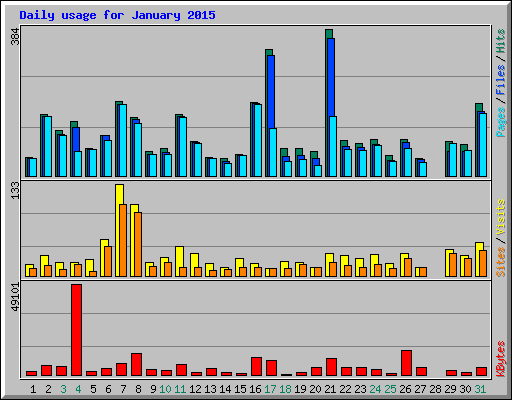The width and height of the screenshot is (512, 400).
Task: Click day 7 on the x-axis
Action: tap(123, 389)
